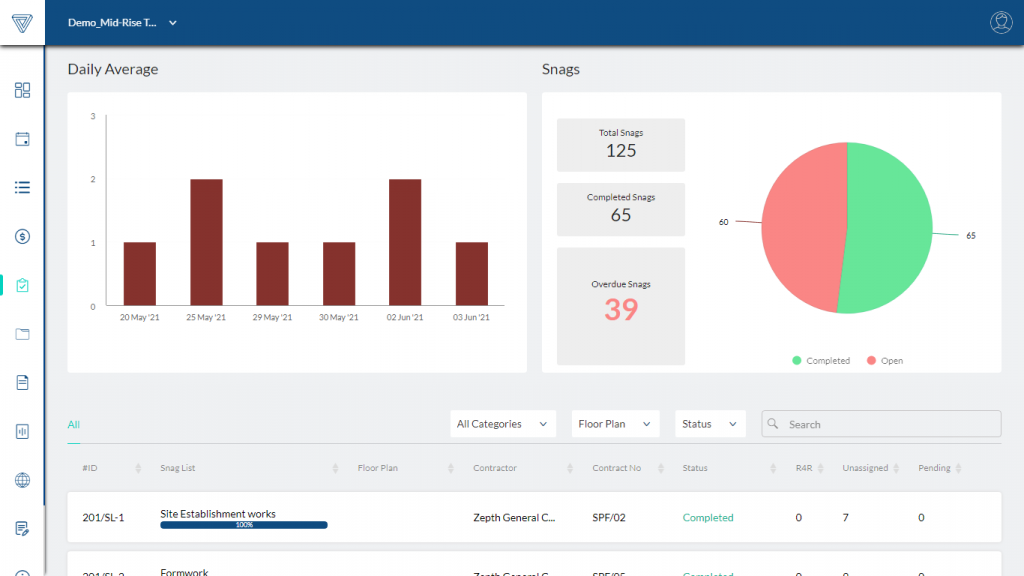
Task: Click the Formwork snag list entry
Action: click(185, 571)
